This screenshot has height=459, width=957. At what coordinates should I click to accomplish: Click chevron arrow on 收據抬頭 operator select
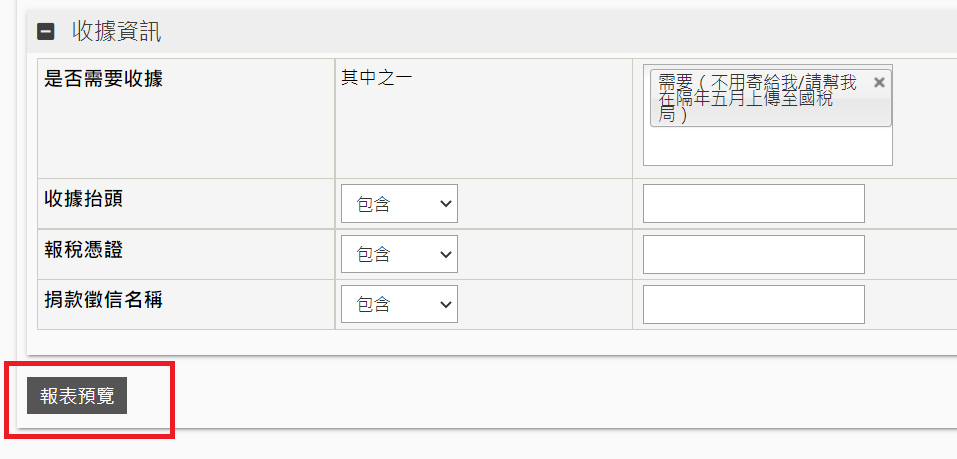[x=446, y=204]
